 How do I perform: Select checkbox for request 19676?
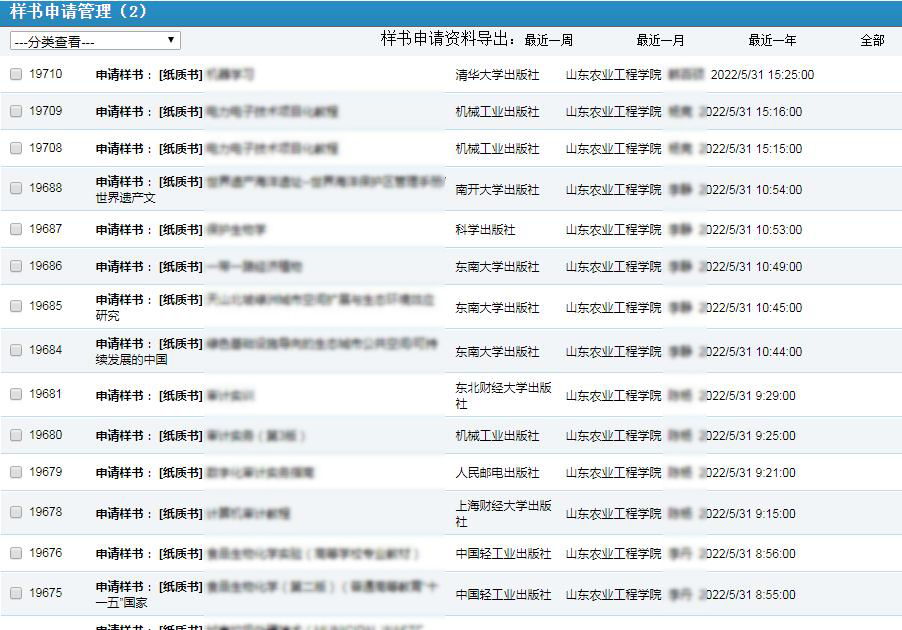pos(16,553)
